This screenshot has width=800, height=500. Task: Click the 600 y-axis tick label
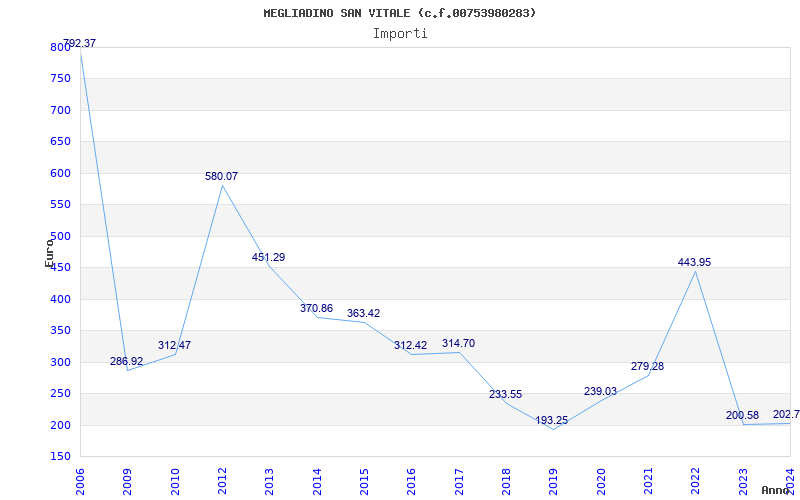click(60, 173)
